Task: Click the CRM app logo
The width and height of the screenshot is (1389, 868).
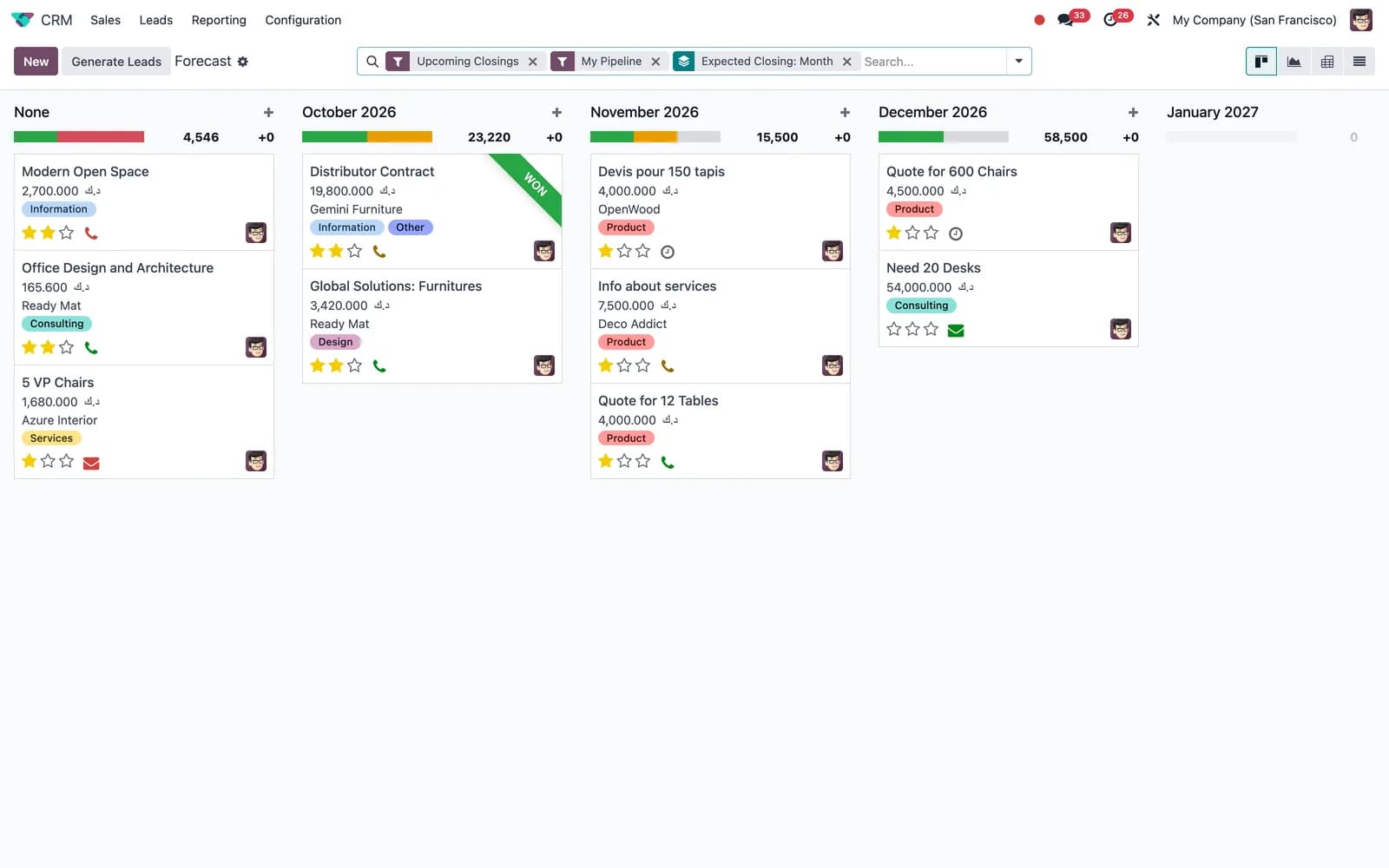Action: pos(23,20)
